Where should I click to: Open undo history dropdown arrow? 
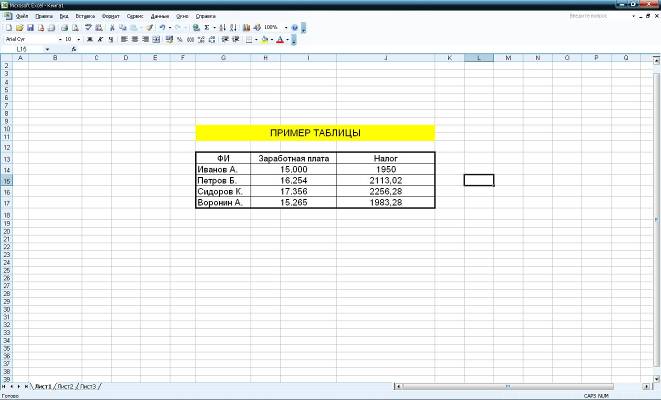[170, 28]
